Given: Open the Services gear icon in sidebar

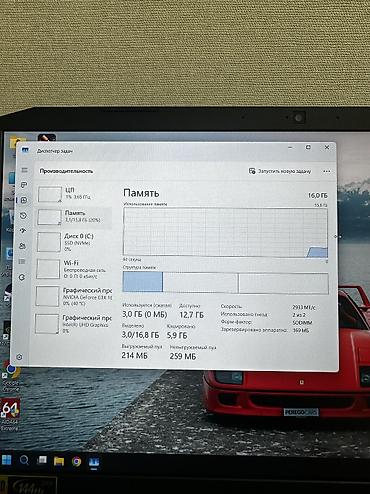Looking at the screenshot, I should [22, 277].
